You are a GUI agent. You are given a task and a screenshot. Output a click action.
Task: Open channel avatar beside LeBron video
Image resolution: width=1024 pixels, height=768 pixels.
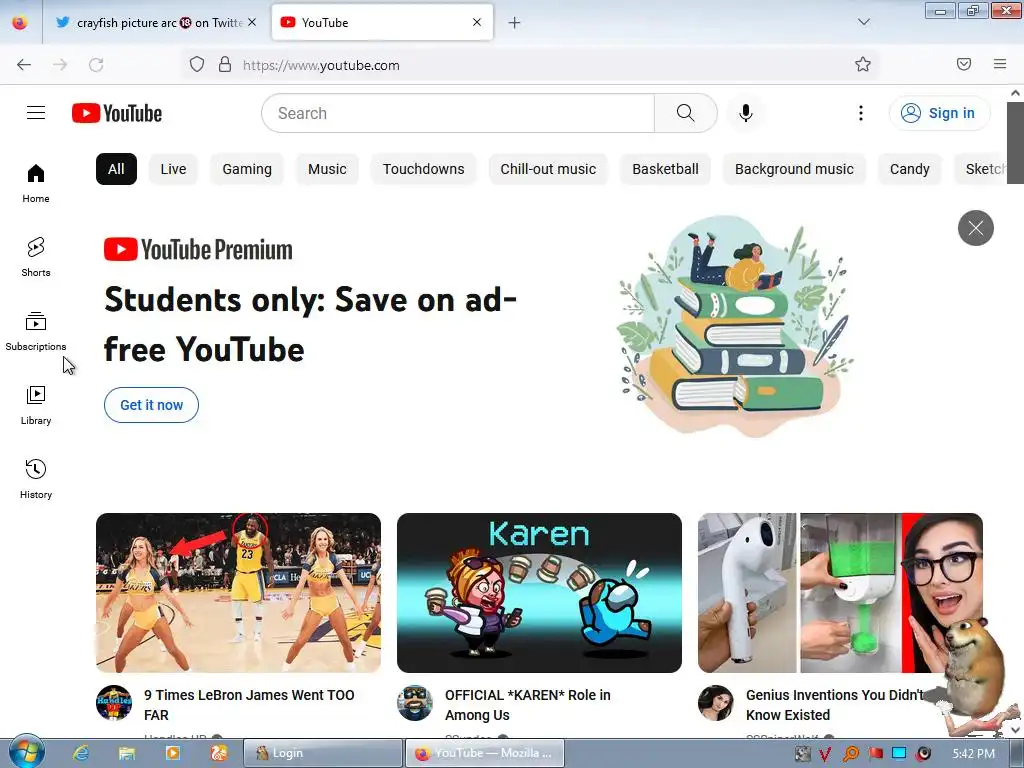tap(114, 703)
